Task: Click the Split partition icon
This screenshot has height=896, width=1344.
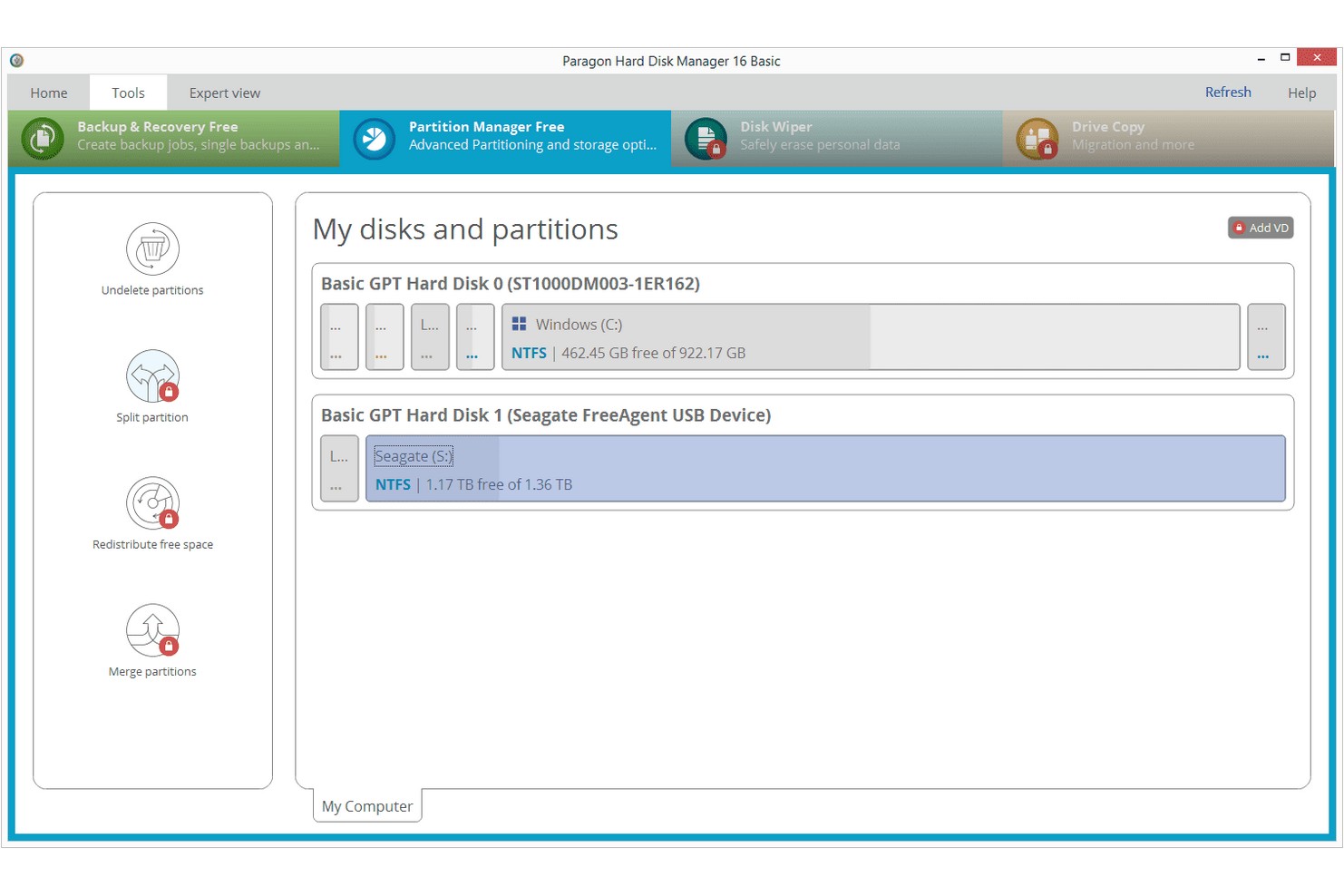Action: tap(152, 375)
